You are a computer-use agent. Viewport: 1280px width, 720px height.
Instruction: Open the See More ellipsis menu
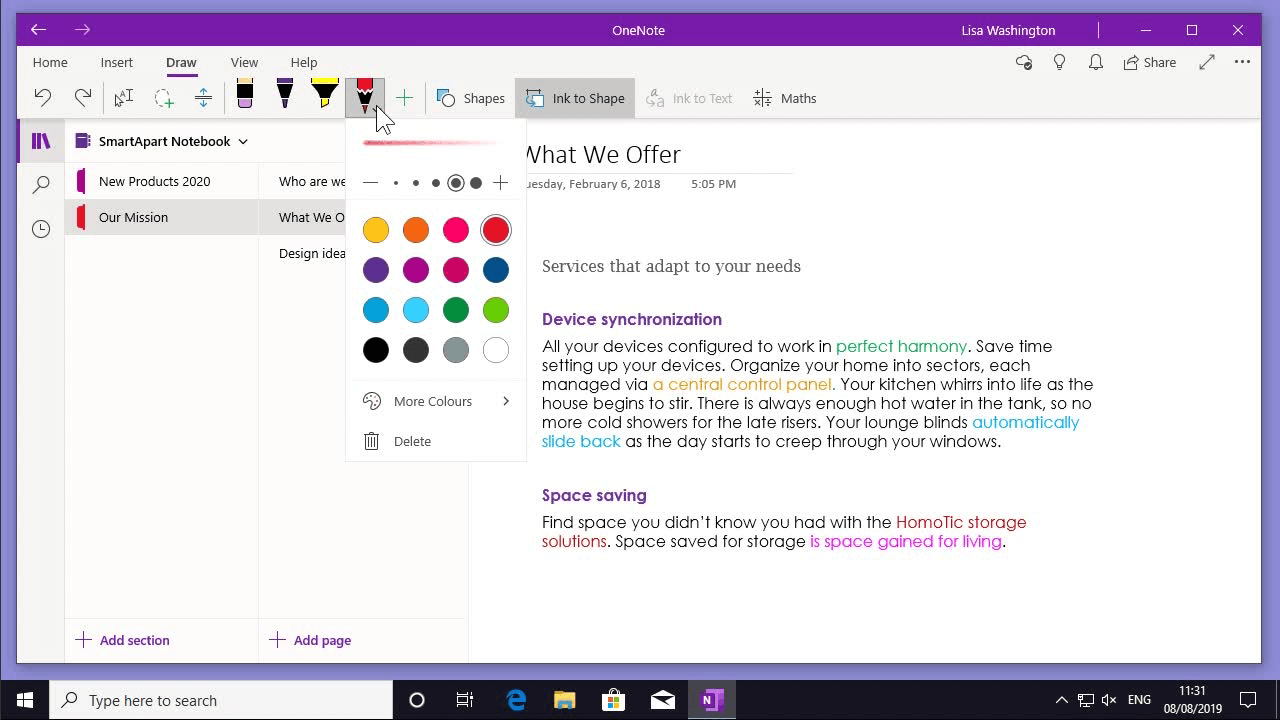pos(1242,62)
